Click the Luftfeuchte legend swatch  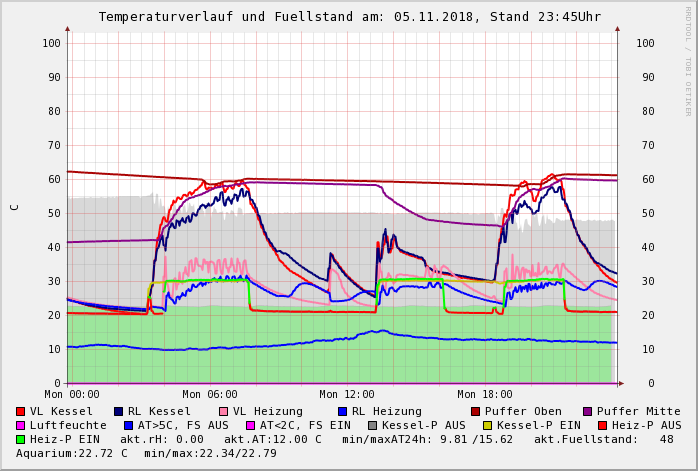21,425
